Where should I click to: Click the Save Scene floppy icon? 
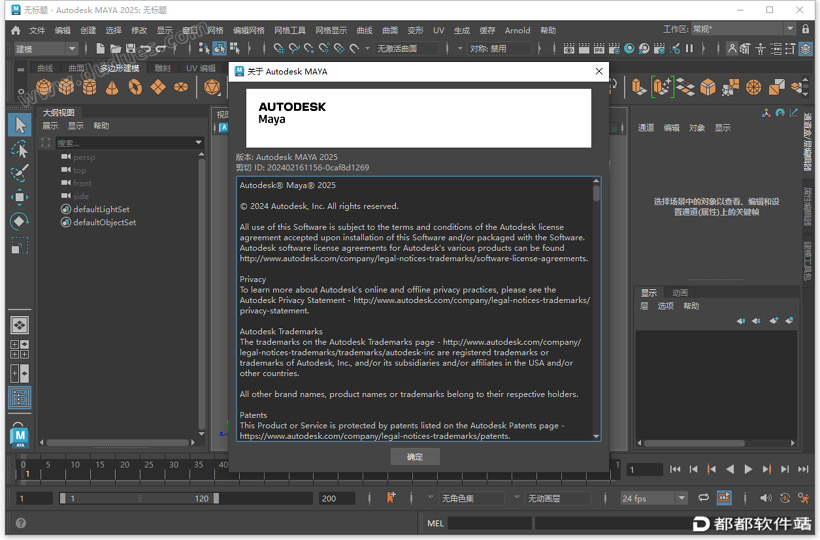(x=130, y=49)
